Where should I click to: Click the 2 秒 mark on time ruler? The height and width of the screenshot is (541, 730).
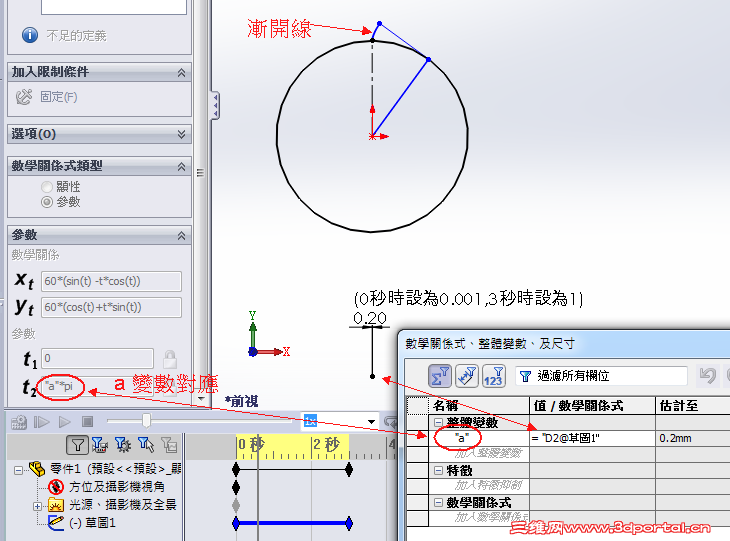click(x=326, y=445)
